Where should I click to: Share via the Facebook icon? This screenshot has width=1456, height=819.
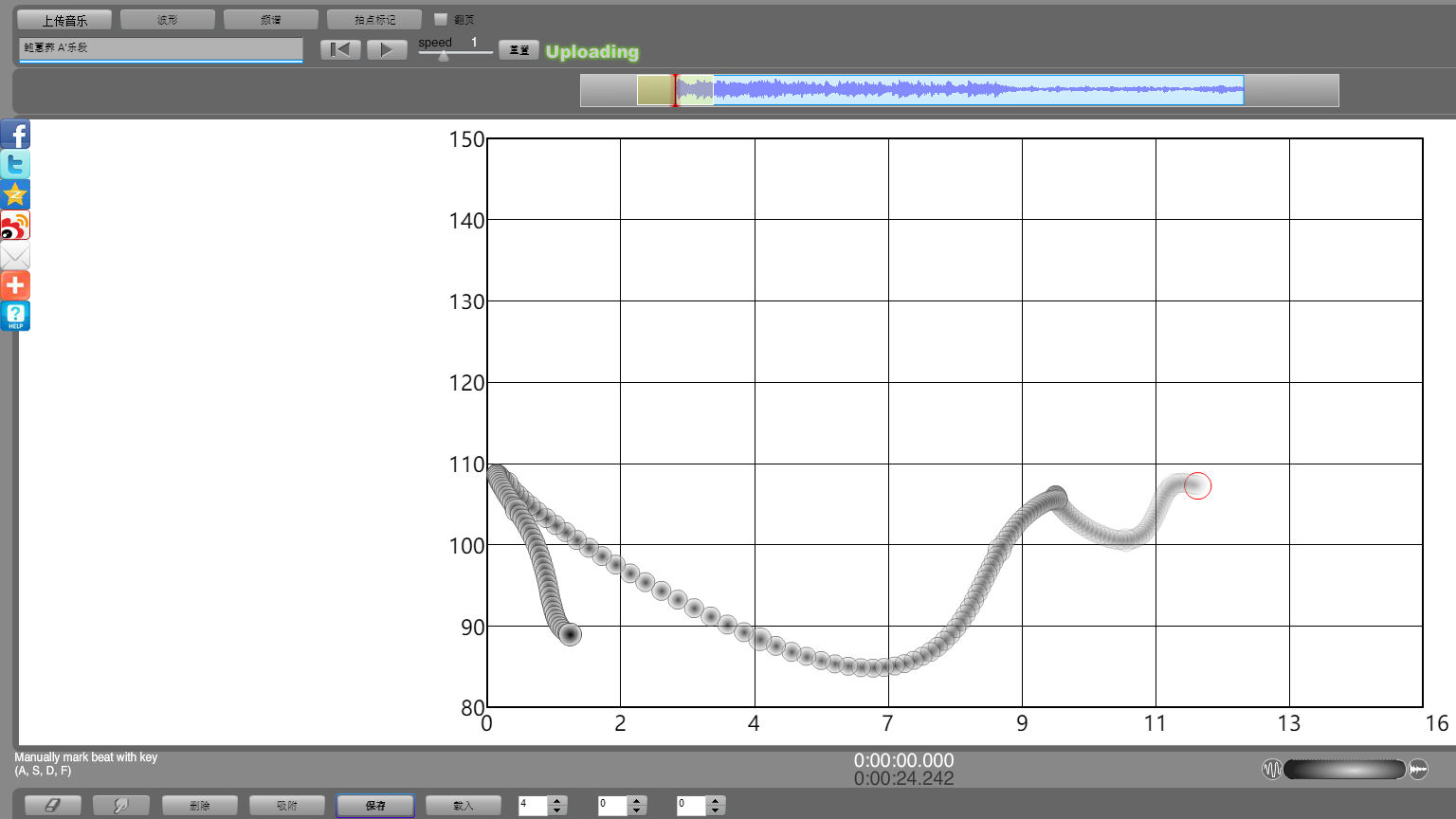[x=15, y=135]
